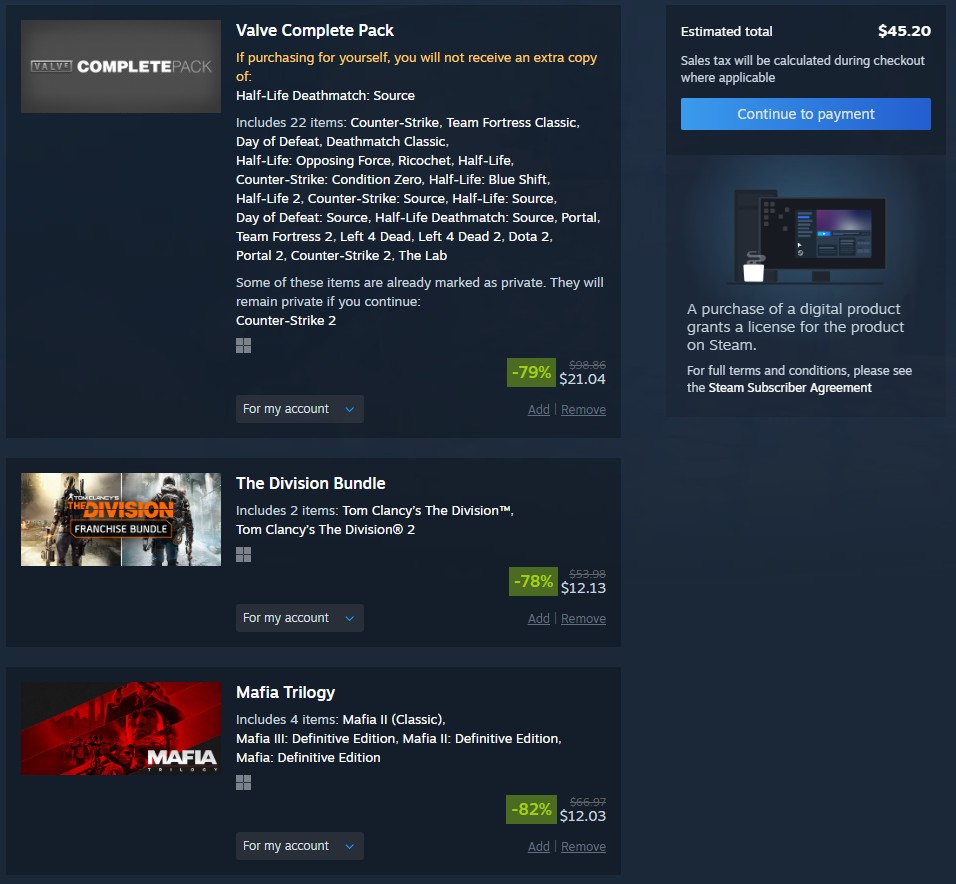The height and width of the screenshot is (884, 956).
Task: Click Add link for Valve Complete Pack
Action: pyautogui.click(x=538, y=410)
